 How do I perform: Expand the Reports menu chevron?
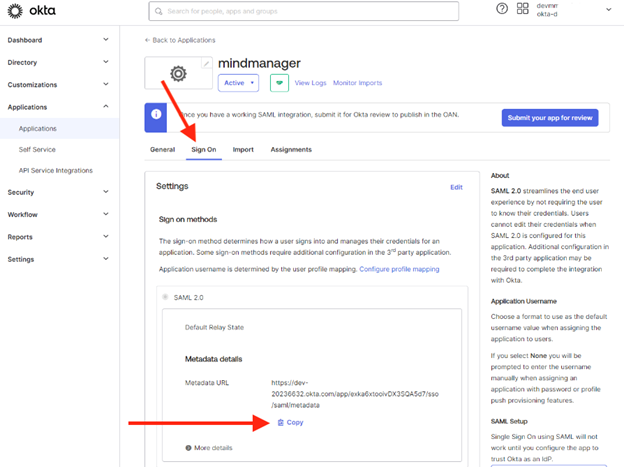(x=106, y=236)
